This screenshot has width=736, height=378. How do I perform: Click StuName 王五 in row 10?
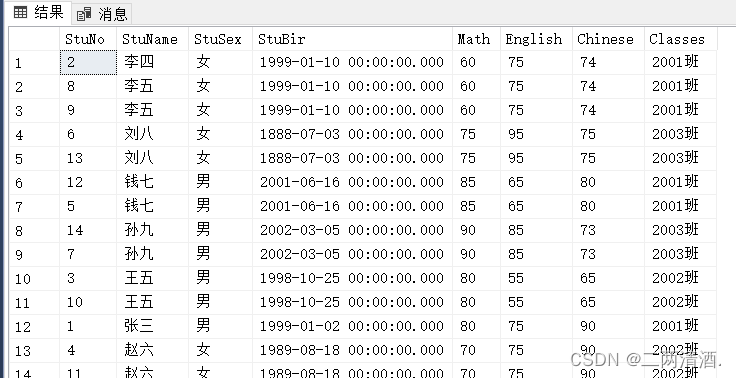(x=153, y=278)
